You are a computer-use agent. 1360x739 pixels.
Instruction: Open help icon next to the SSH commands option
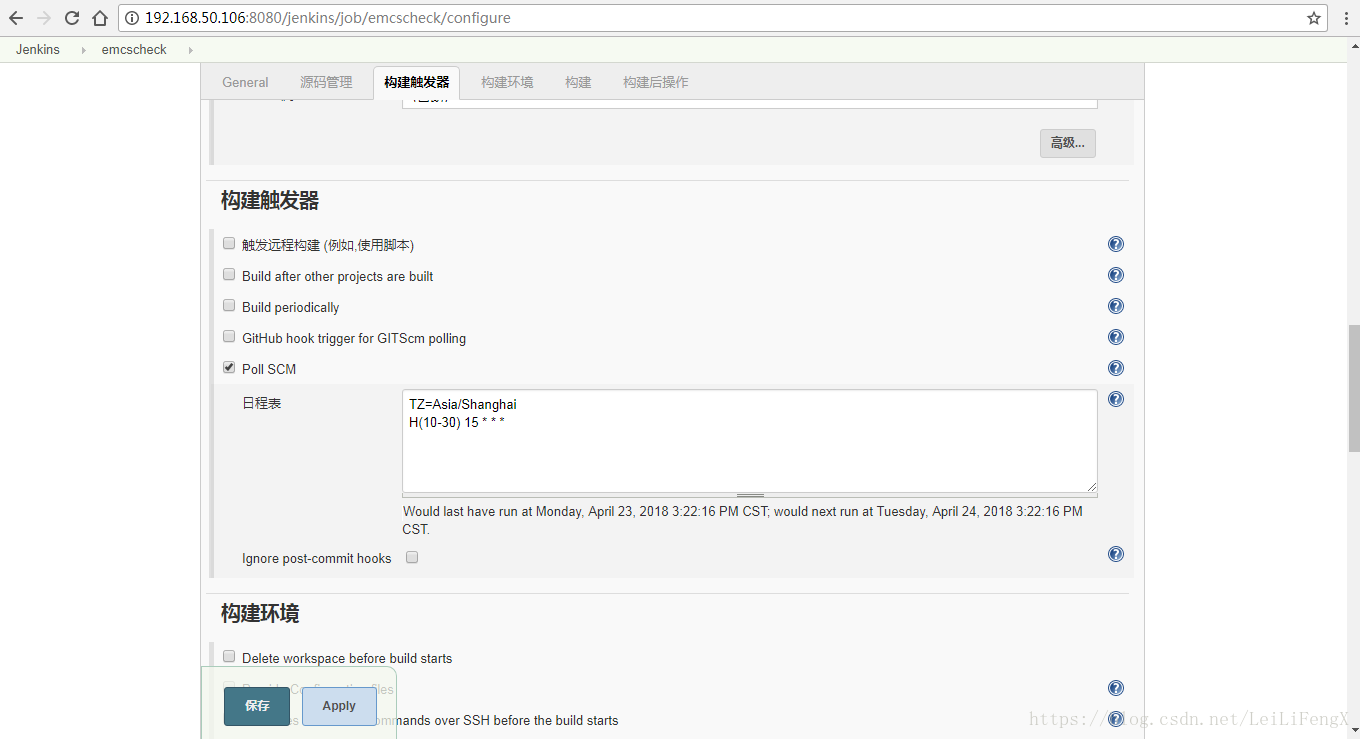[x=1116, y=719]
